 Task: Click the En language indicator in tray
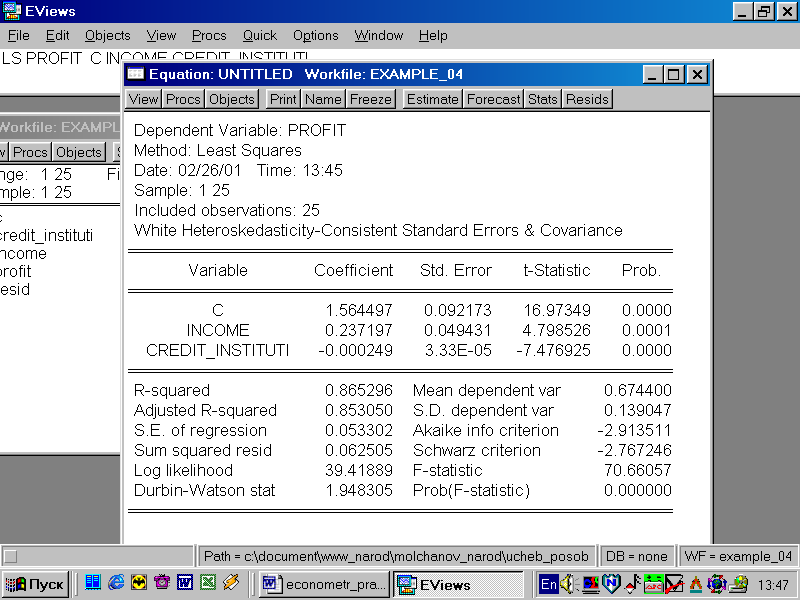pos(548,584)
